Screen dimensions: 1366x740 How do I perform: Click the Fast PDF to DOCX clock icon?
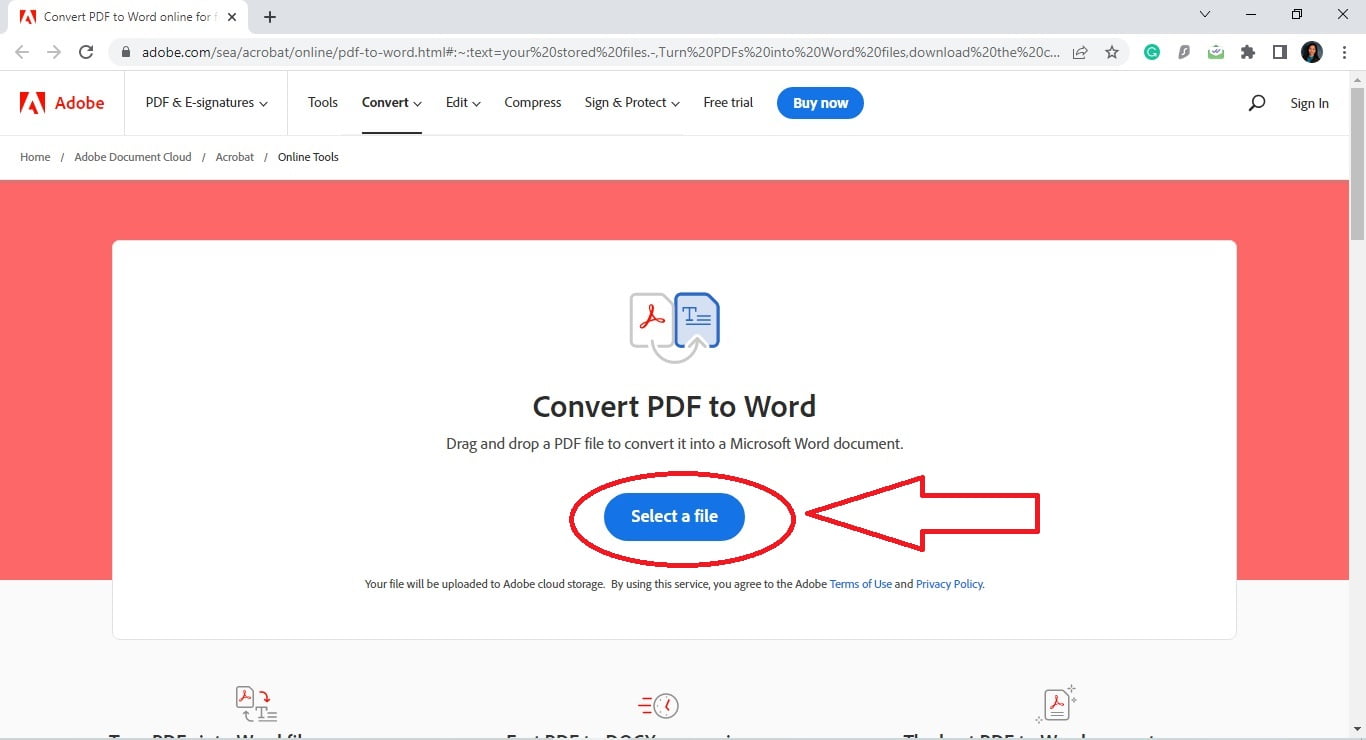[x=658, y=705]
